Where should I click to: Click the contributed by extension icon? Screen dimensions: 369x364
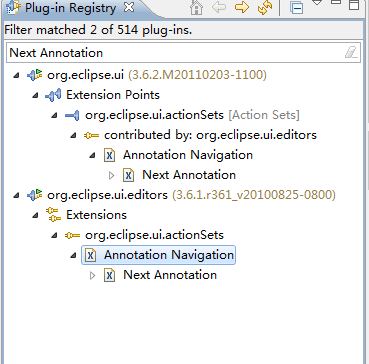point(91,135)
